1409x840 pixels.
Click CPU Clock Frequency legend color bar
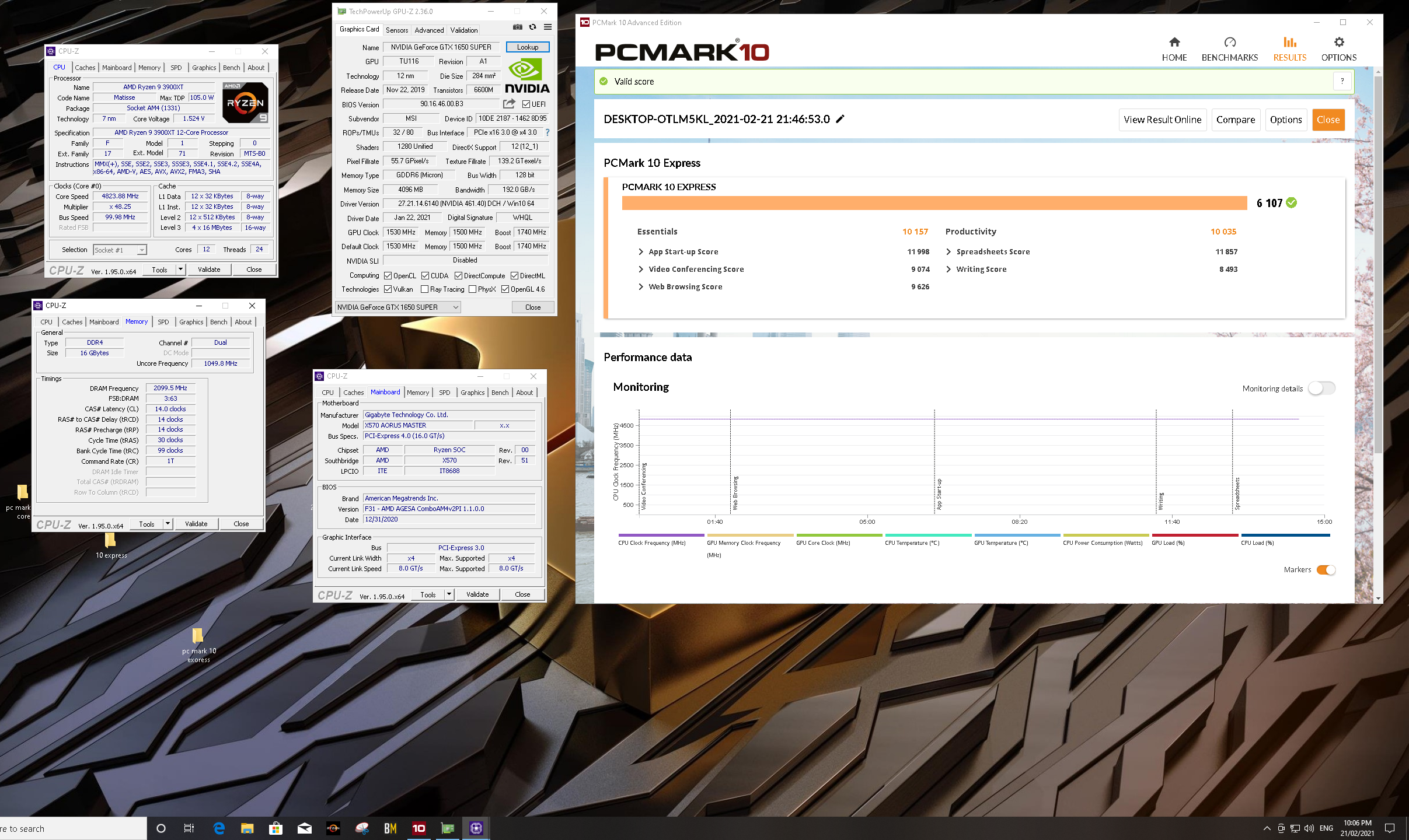[x=661, y=535]
